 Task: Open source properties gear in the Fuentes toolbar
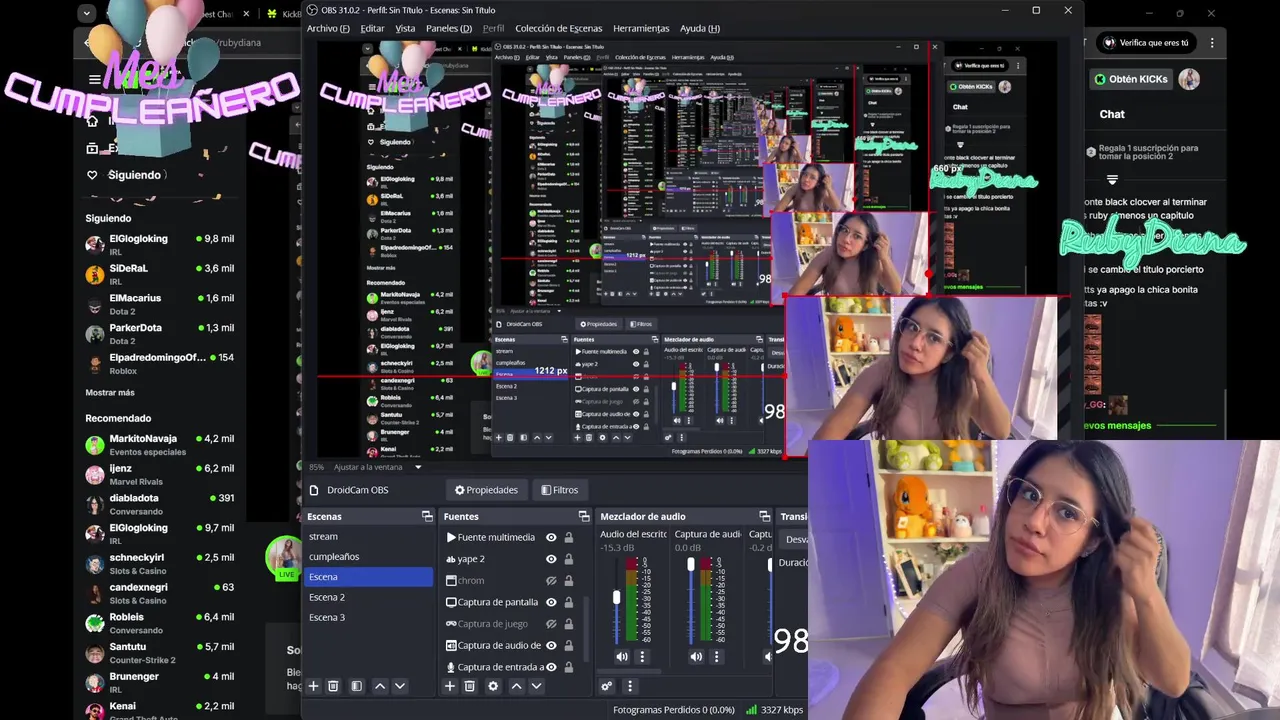click(493, 686)
